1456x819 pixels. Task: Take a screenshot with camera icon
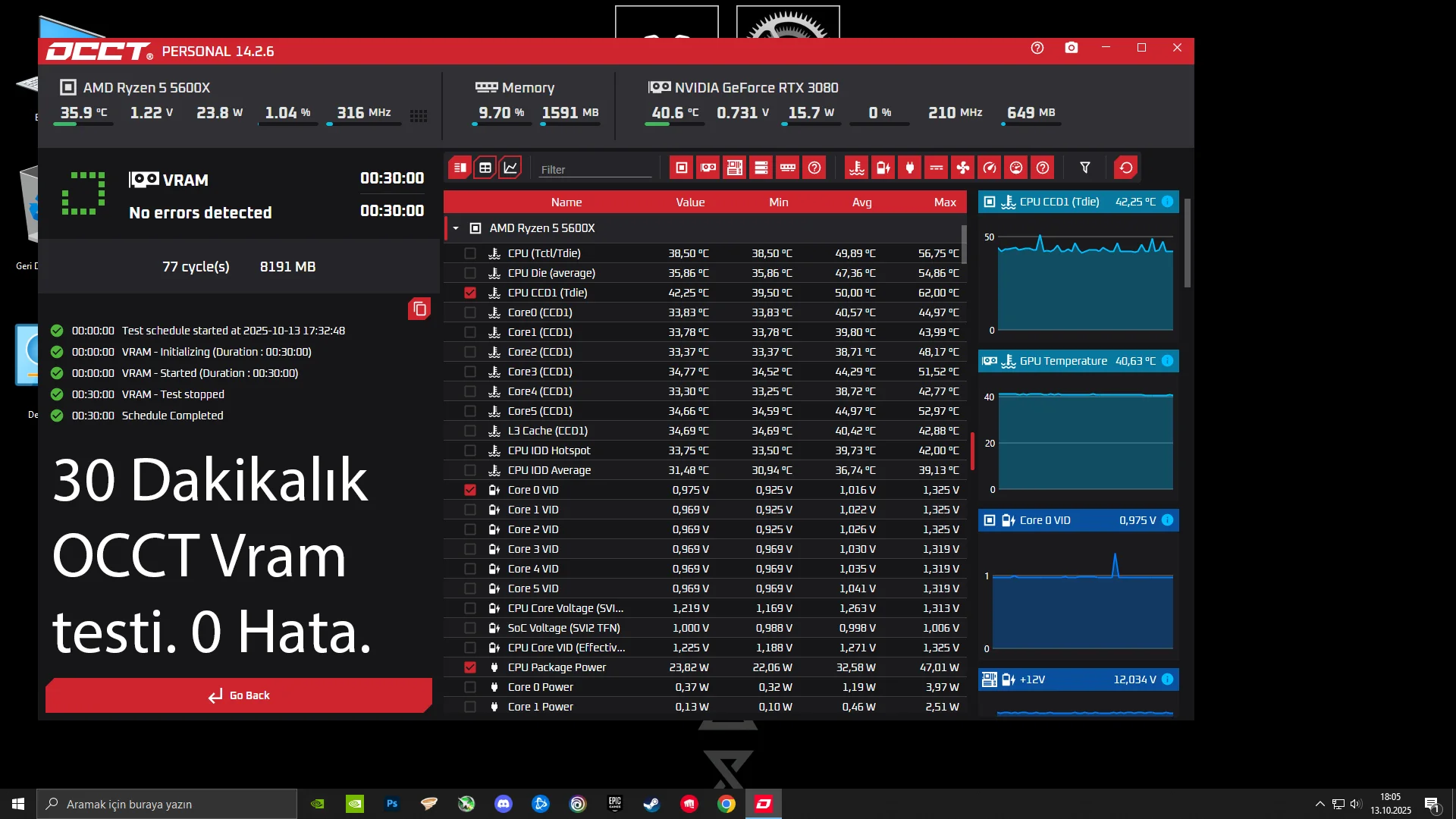[1071, 48]
